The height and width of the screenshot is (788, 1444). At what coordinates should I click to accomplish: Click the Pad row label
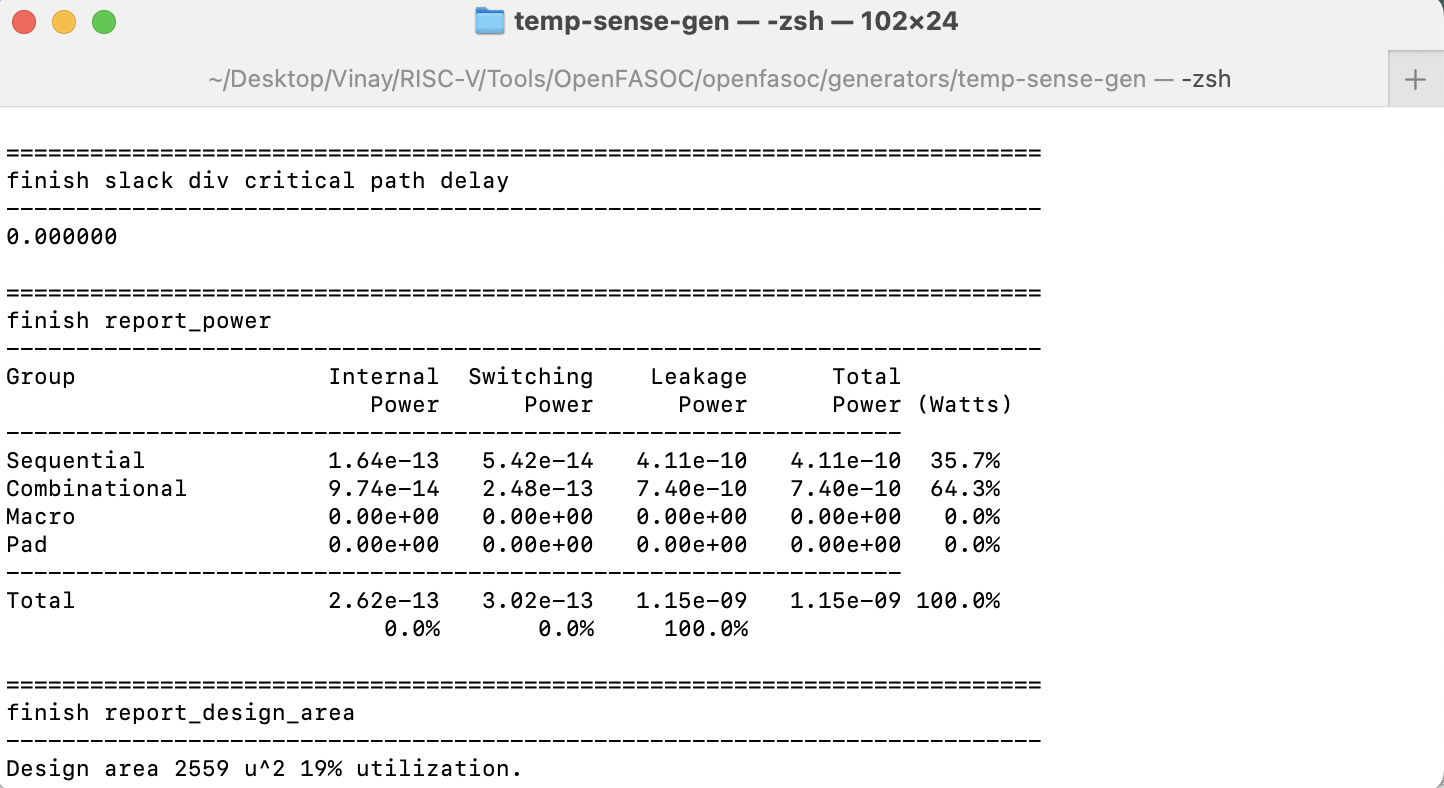click(x=27, y=544)
